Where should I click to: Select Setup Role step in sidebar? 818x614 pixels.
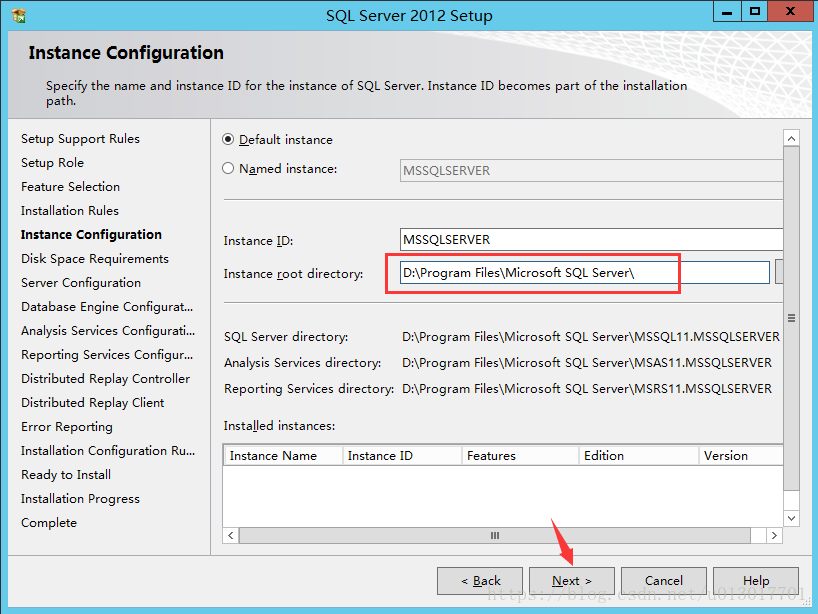click(52, 163)
